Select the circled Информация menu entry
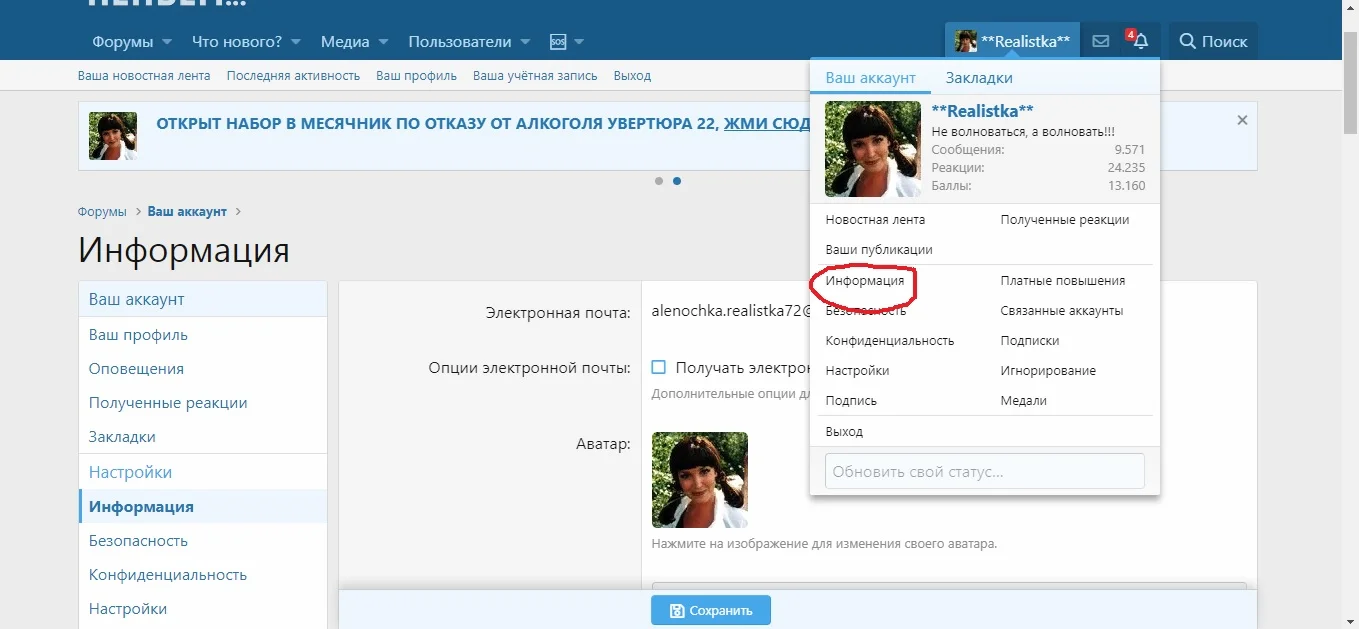Viewport: 1359px width, 629px height. click(863, 281)
